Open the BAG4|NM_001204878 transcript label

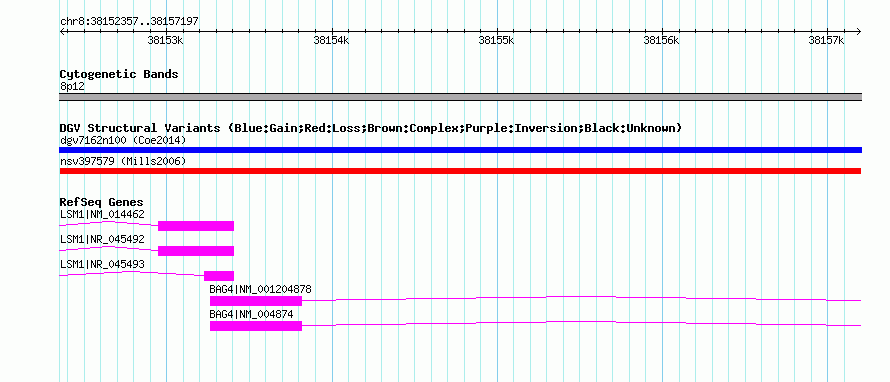[261, 289]
